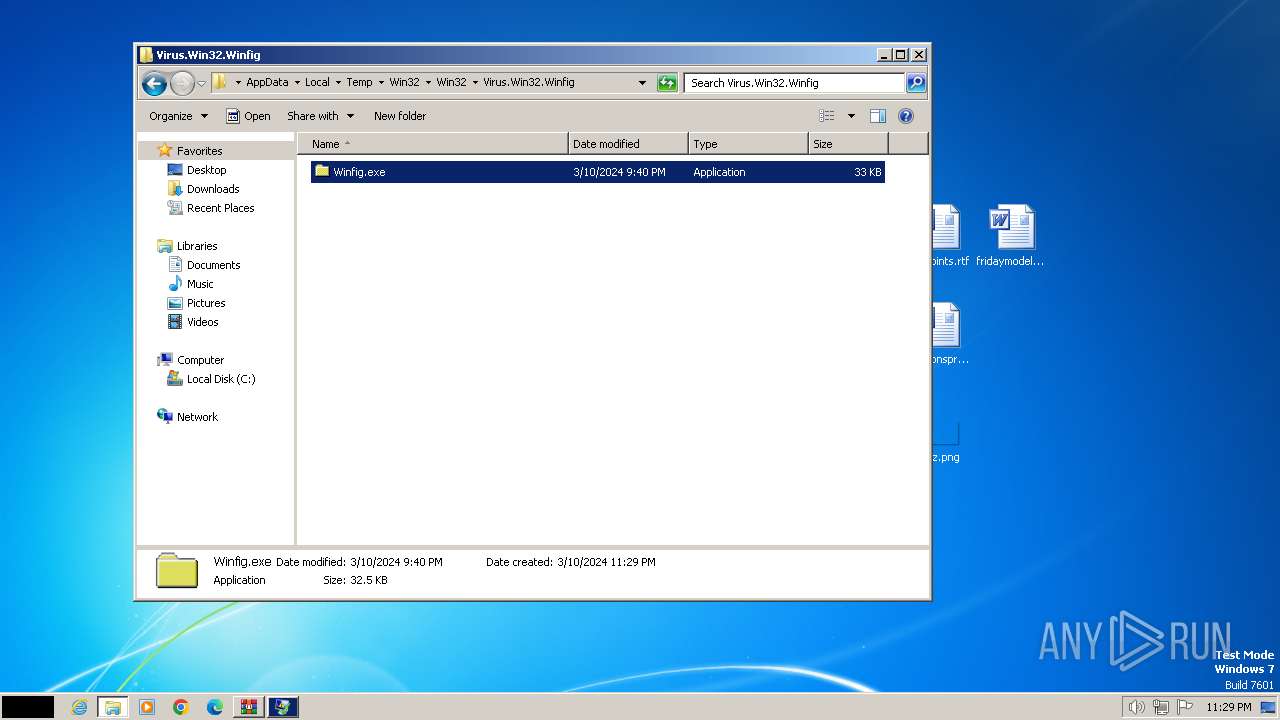
Task: Click the clock showing 11:29 PM
Action: click(1228, 707)
